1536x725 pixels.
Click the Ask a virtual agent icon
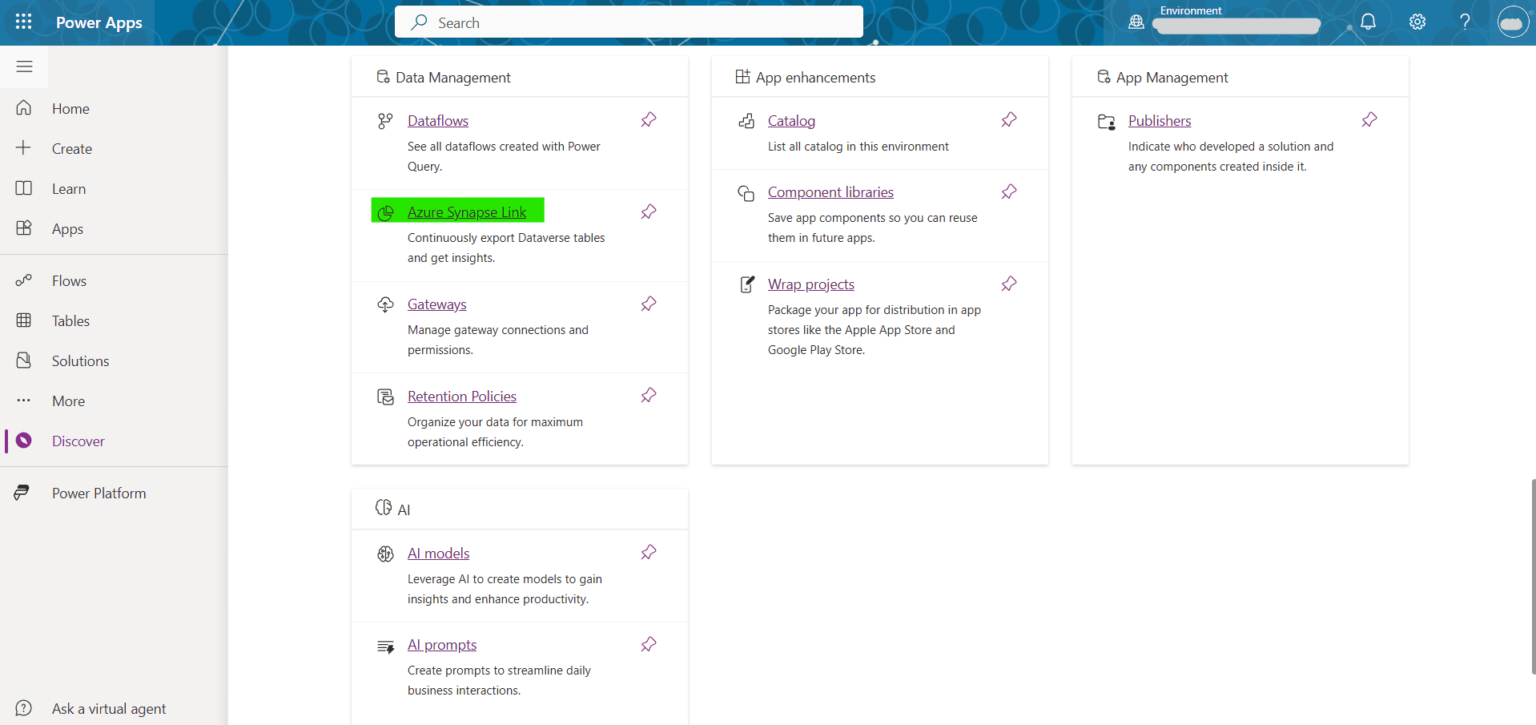point(23,708)
